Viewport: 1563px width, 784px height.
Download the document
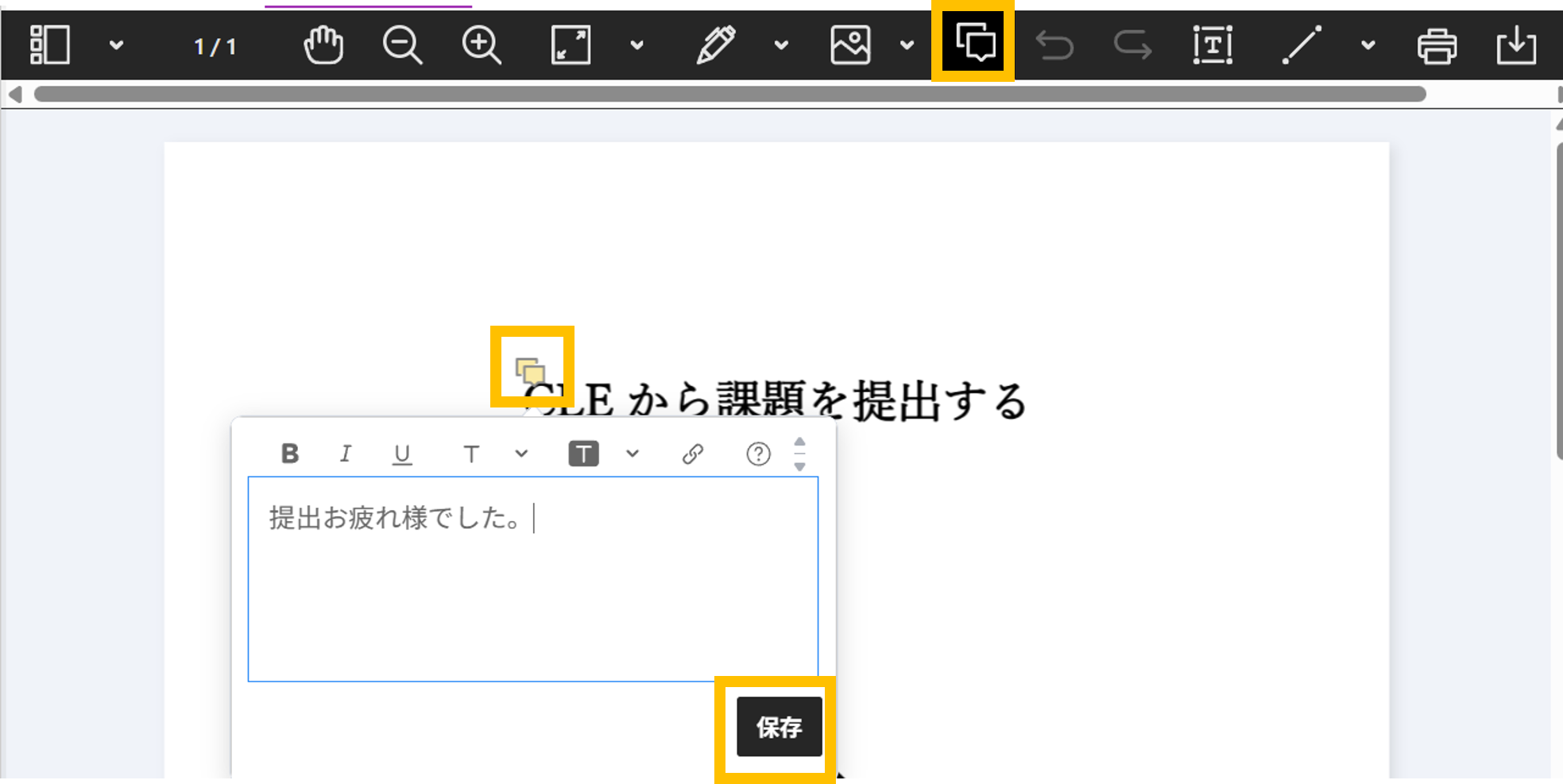pyautogui.click(x=1516, y=45)
